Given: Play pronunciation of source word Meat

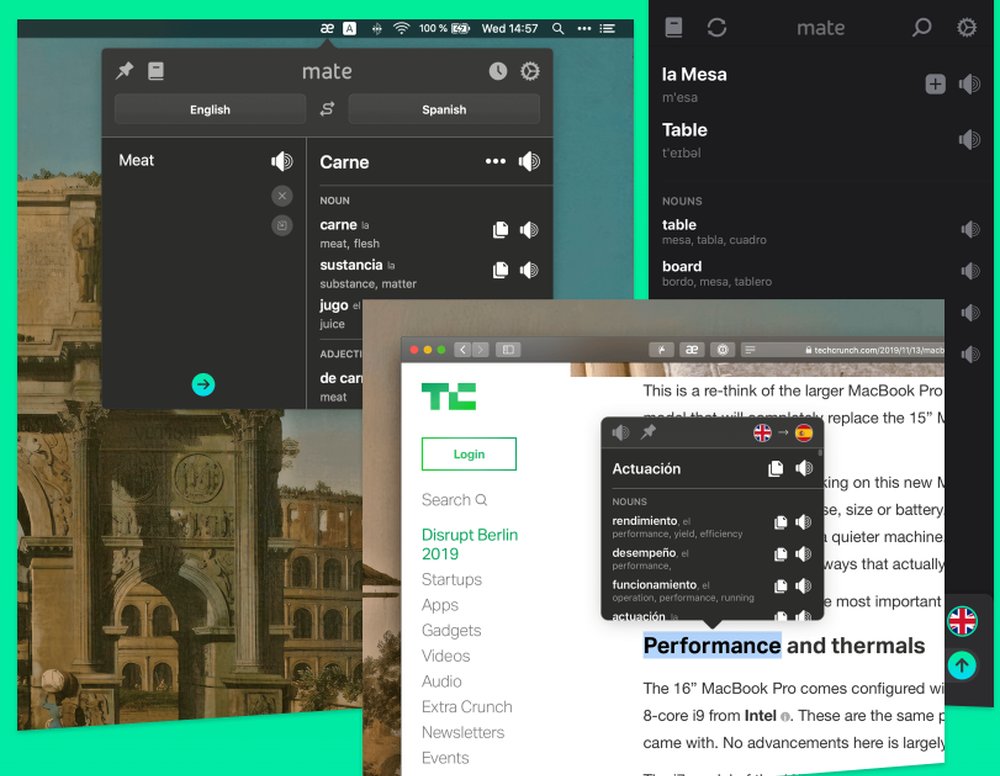Looking at the screenshot, I should click(x=281, y=161).
